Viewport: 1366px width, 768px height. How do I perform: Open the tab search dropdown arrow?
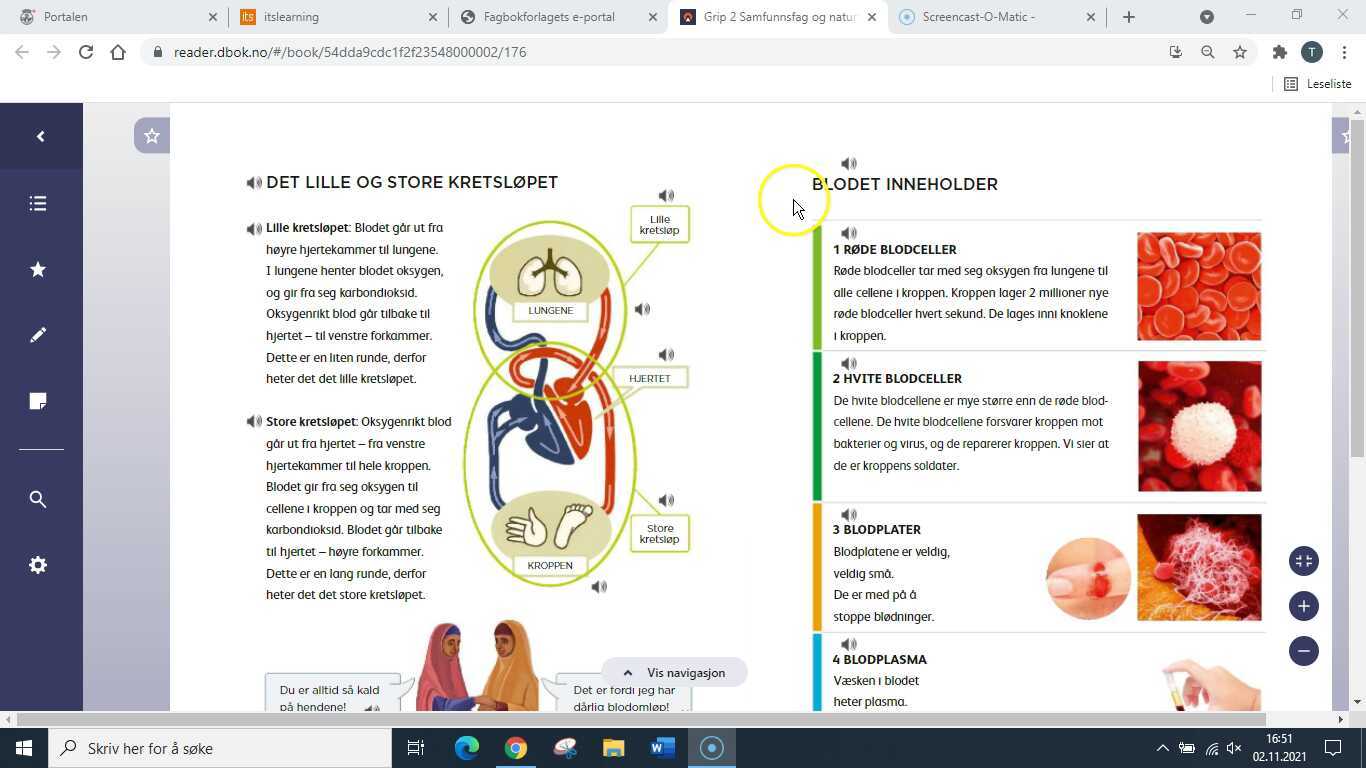tap(1207, 17)
